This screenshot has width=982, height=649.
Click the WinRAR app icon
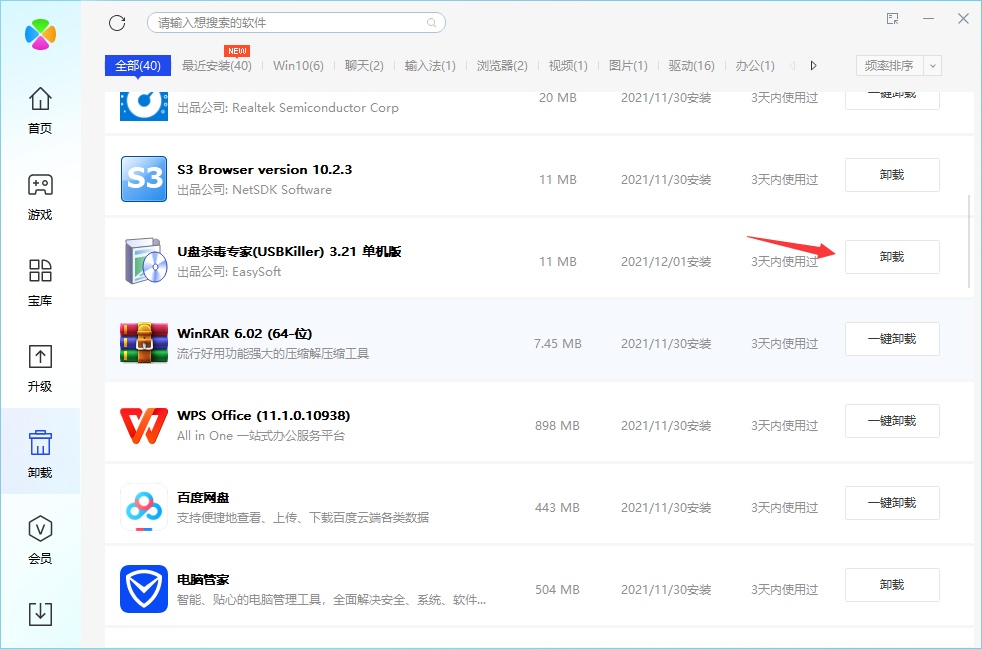click(144, 343)
